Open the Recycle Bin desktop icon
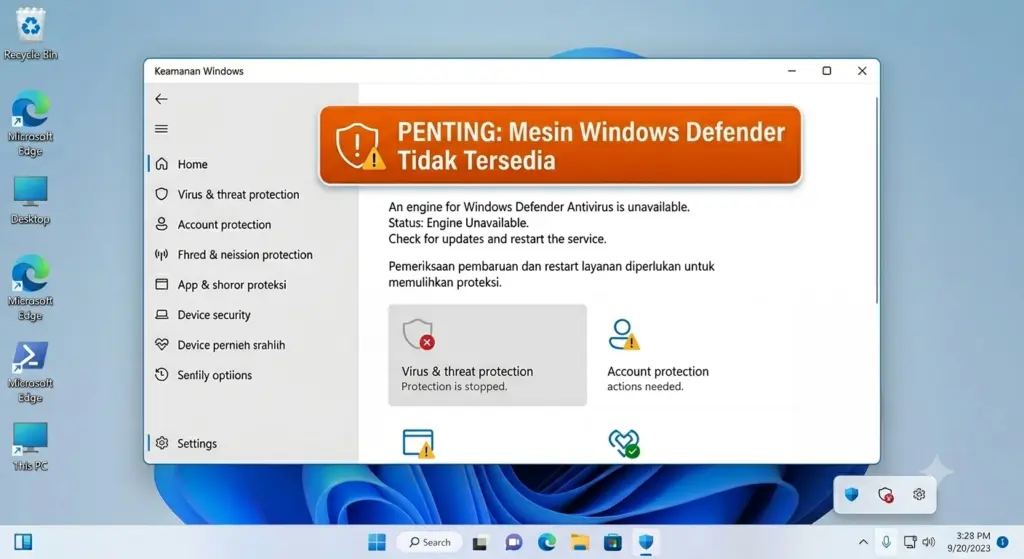The width and height of the screenshot is (1024, 559). (x=30, y=34)
